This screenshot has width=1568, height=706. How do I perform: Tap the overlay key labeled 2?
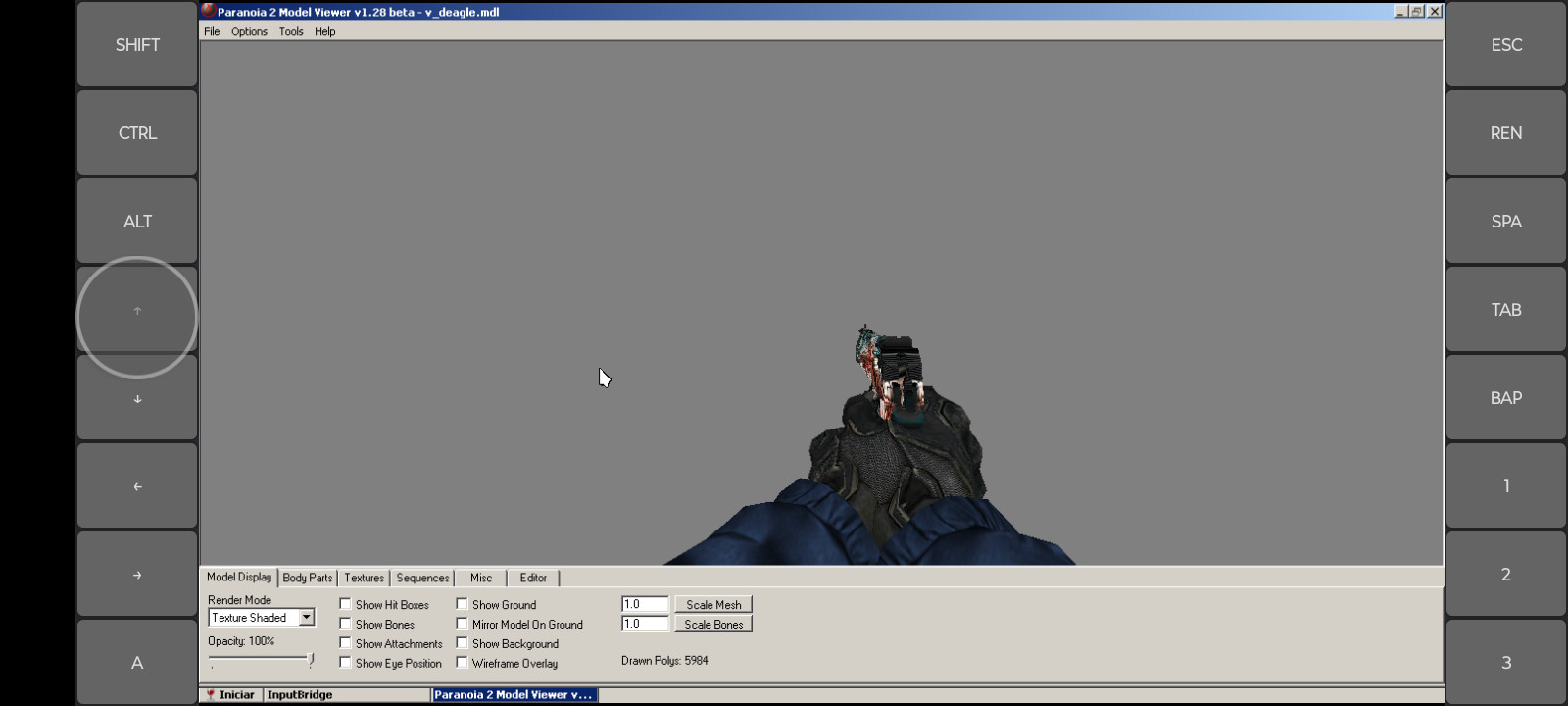(1506, 575)
